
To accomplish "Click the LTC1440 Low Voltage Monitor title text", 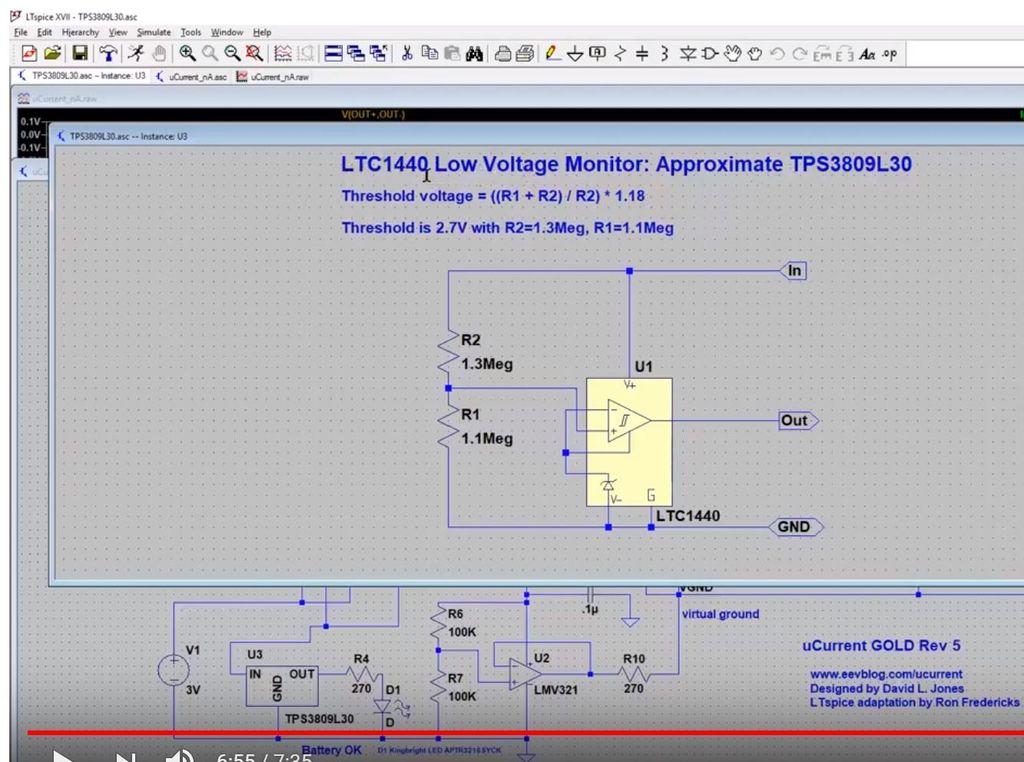I will coord(626,164).
